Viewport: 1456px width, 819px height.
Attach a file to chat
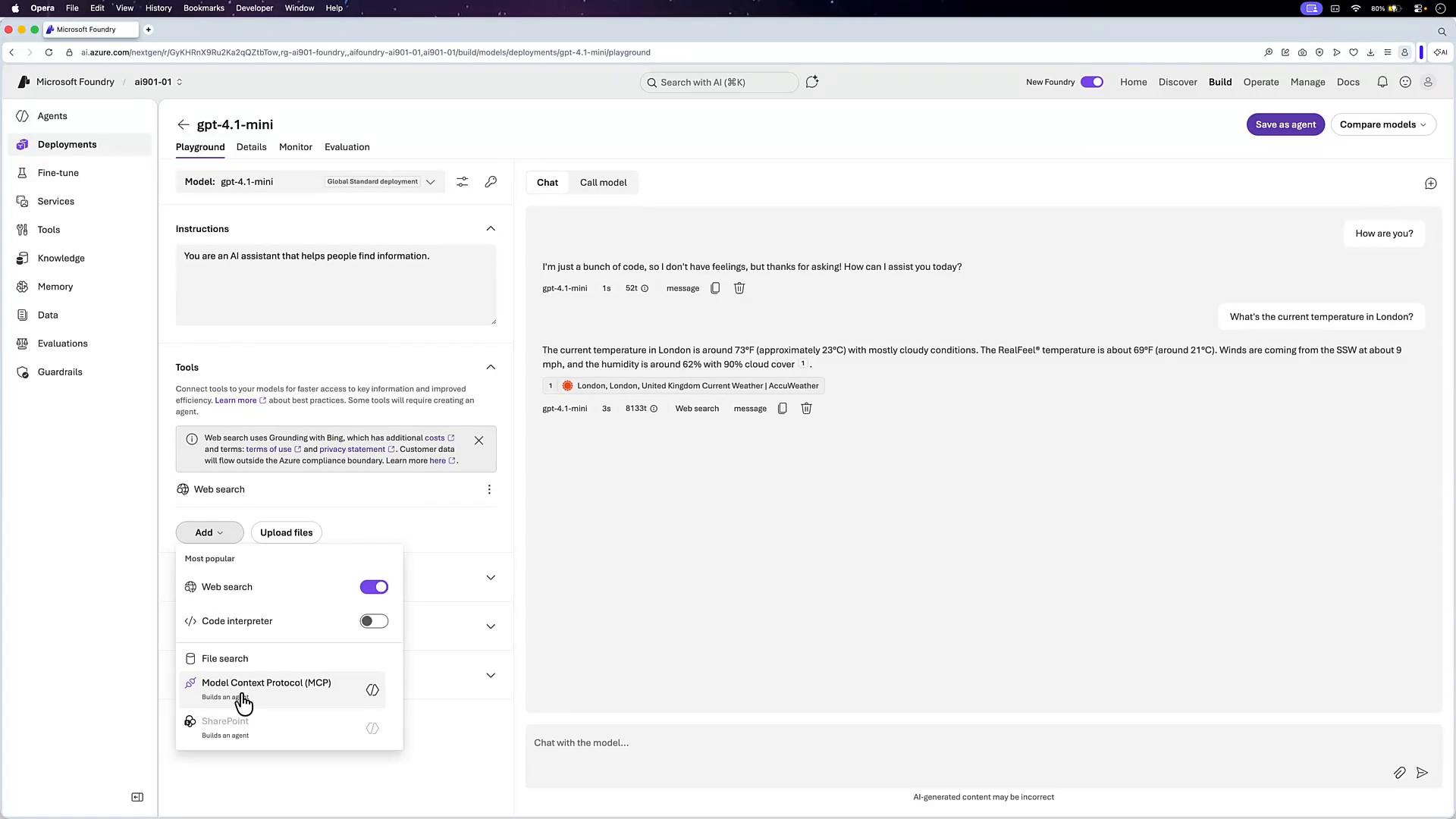pos(1399,773)
